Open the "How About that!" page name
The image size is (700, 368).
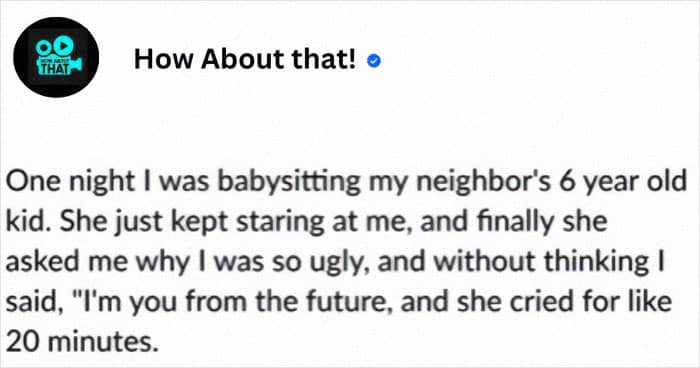point(245,59)
